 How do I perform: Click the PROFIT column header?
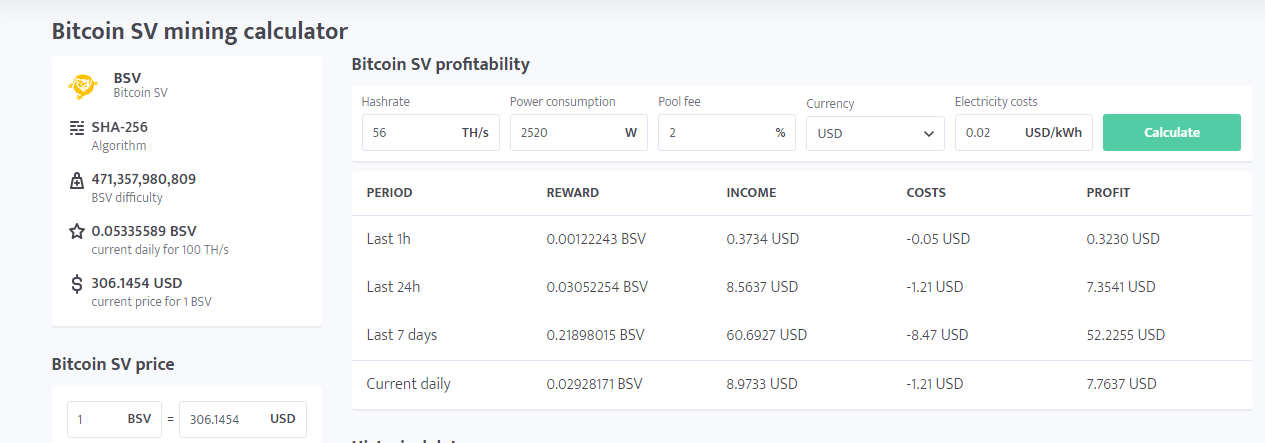(1108, 192)
